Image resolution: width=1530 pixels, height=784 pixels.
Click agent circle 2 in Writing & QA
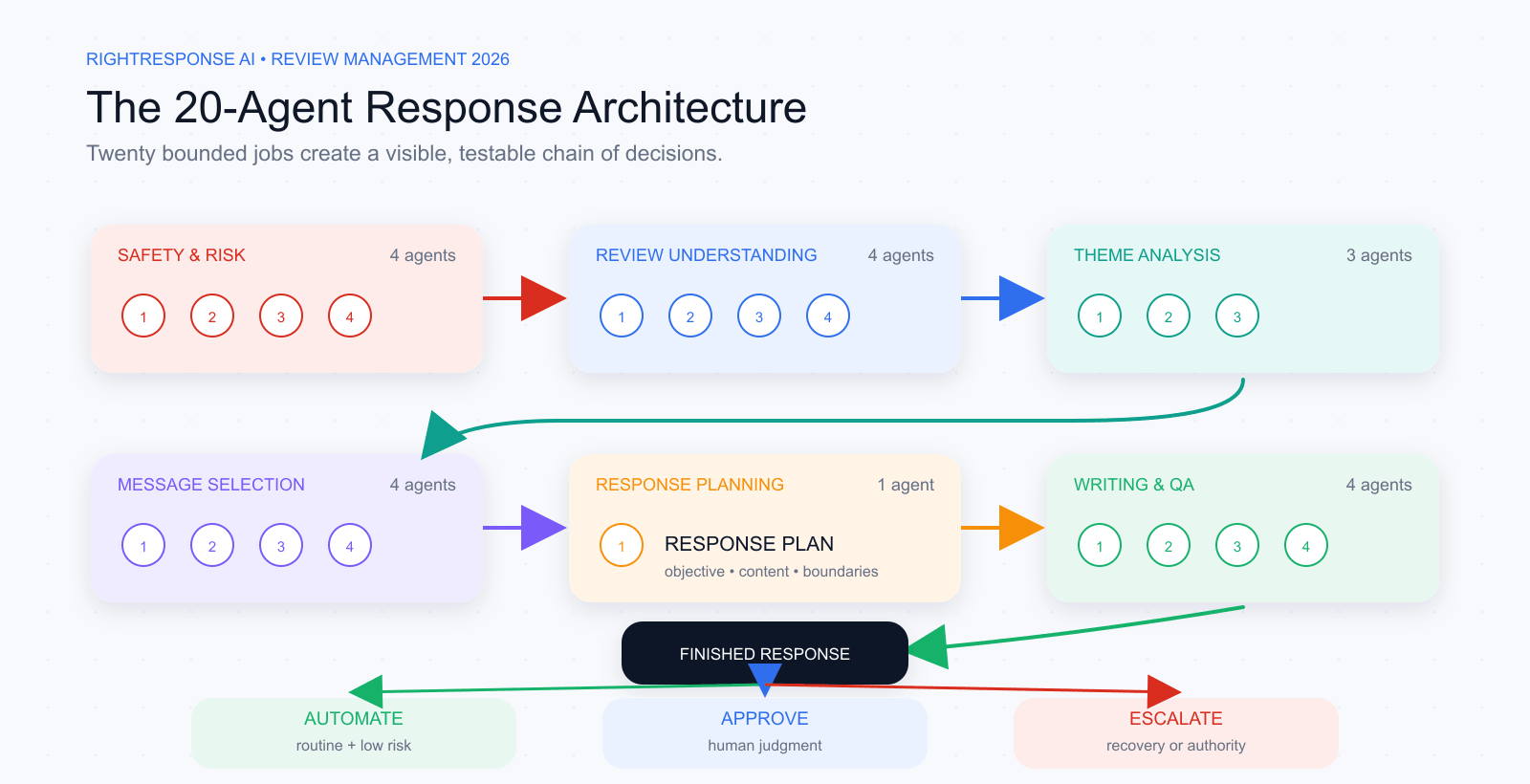click(1169, 546)
